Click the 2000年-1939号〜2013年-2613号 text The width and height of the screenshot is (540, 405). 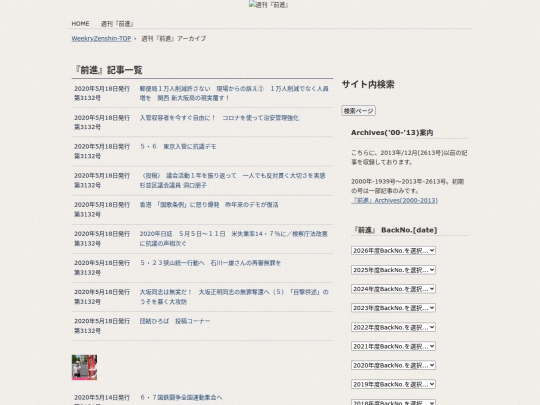coord(407,186)
